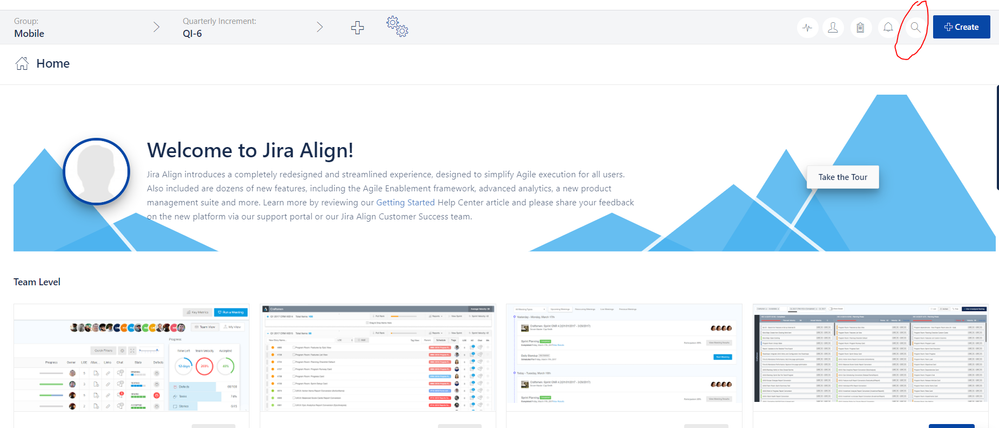The height and width of the screenshot is (428, 999).
Task: Click the chevron after QI-6
Action: pos(320,27)
